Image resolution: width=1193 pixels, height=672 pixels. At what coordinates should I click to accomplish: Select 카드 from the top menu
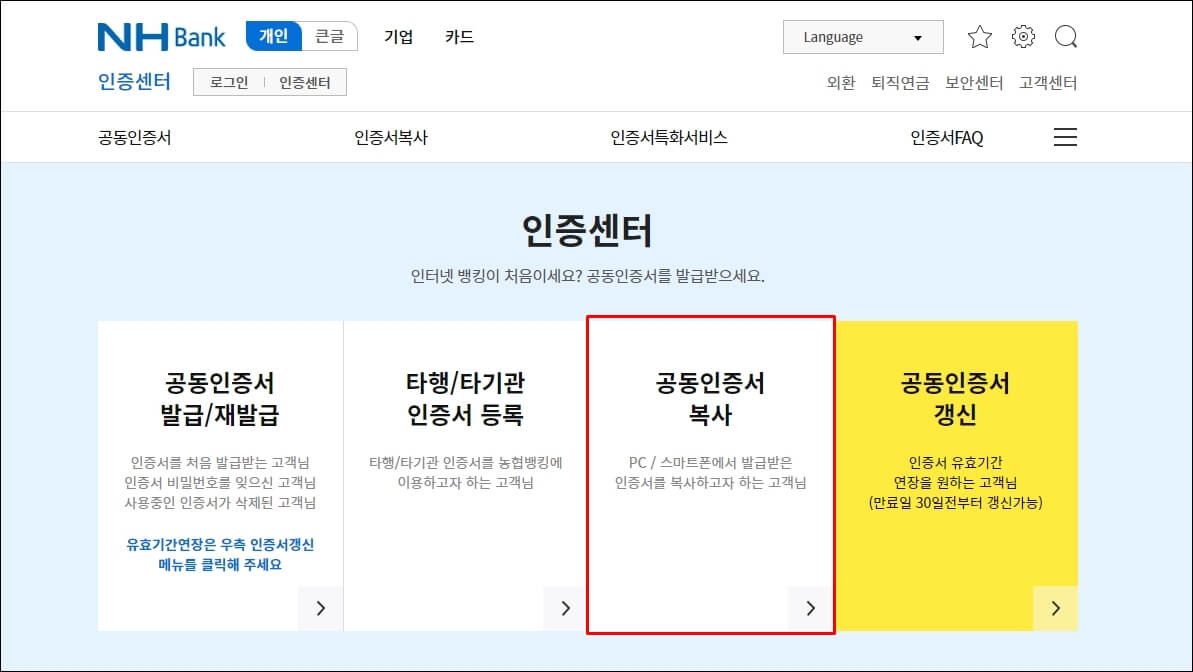458,36
